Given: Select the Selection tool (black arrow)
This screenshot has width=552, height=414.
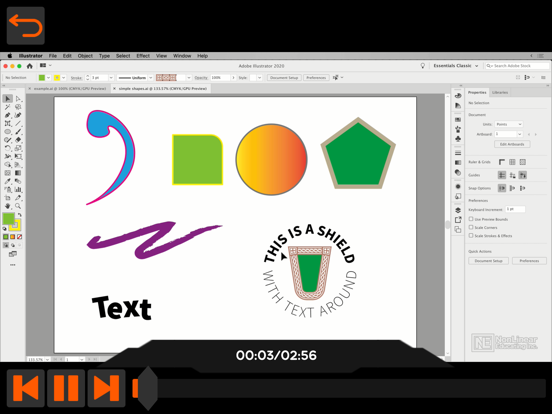Looking at the screenshot, I should [7, 99].
